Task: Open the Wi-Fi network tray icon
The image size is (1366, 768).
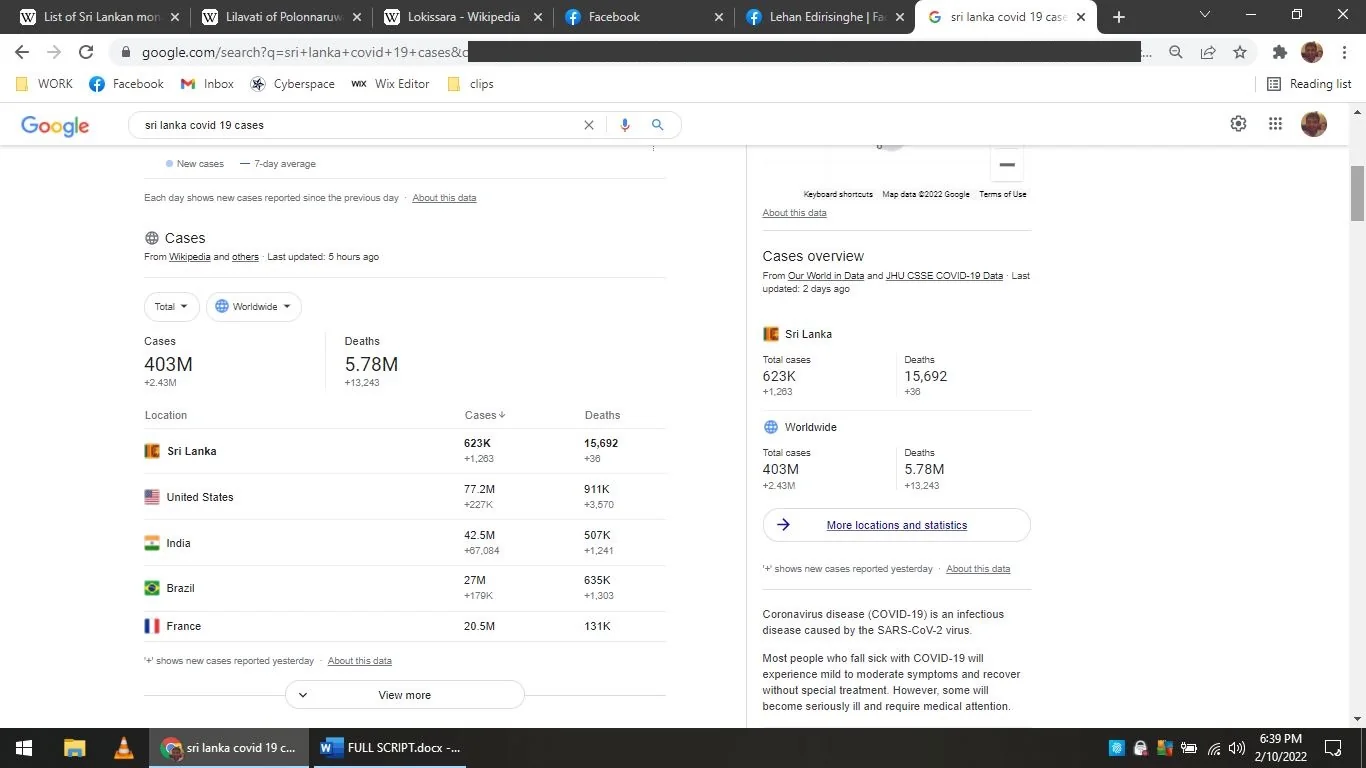Action: click(1214, 748)
